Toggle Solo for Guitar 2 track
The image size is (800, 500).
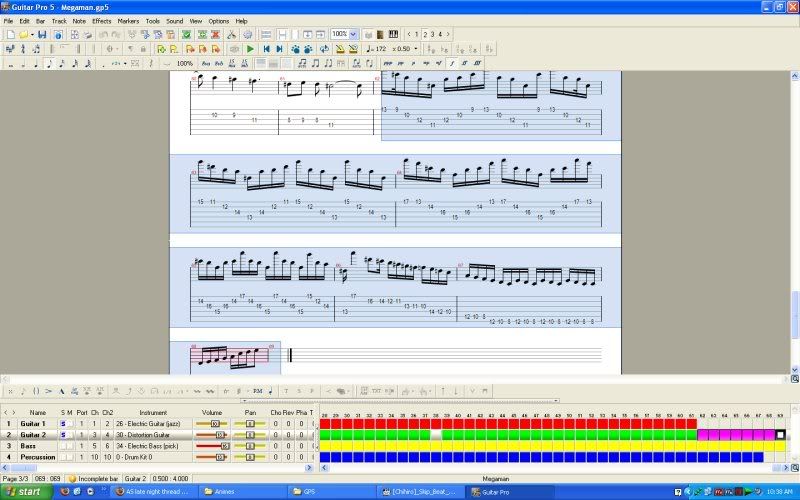point(62,435)
